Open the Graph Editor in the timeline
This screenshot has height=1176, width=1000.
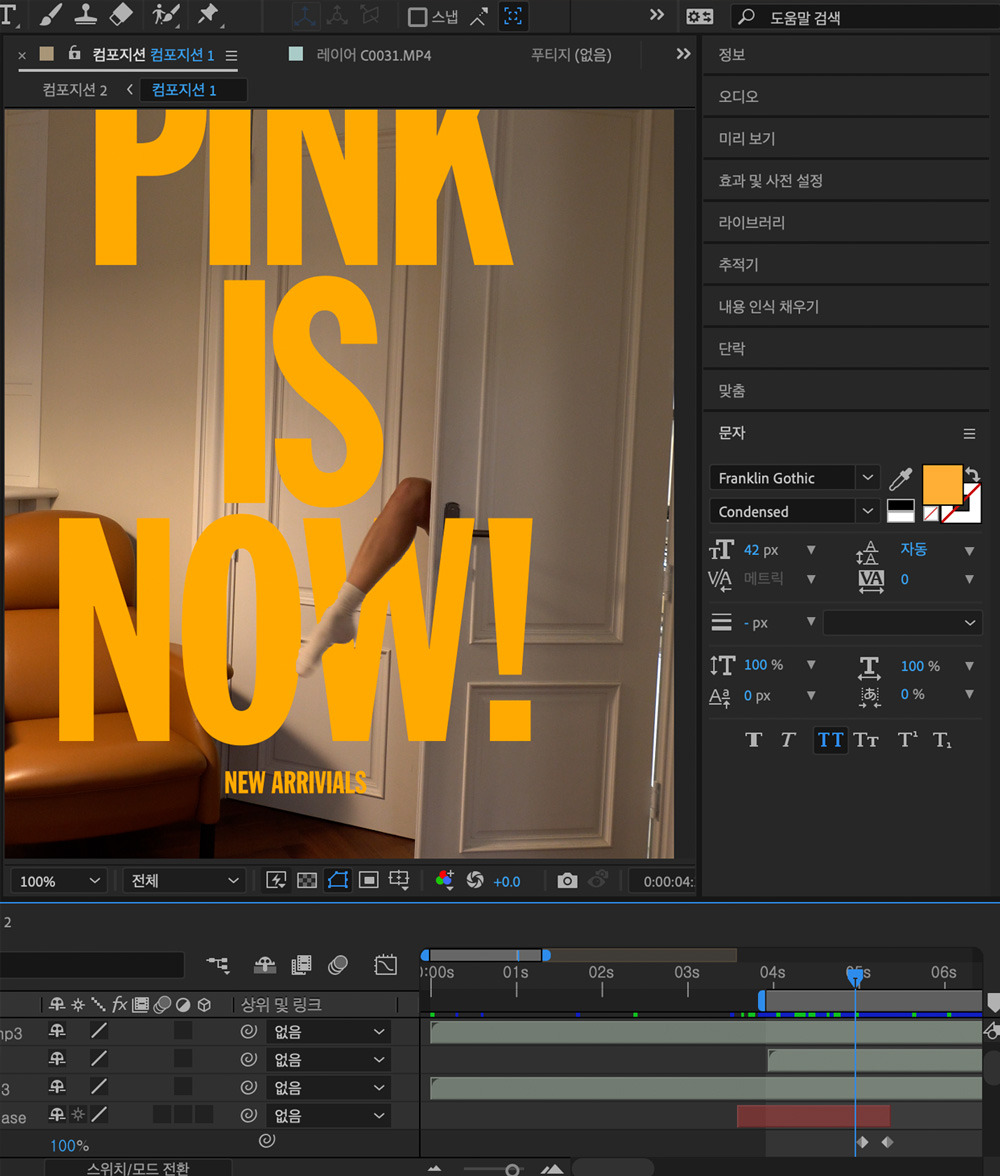click(x=386, y=964)
